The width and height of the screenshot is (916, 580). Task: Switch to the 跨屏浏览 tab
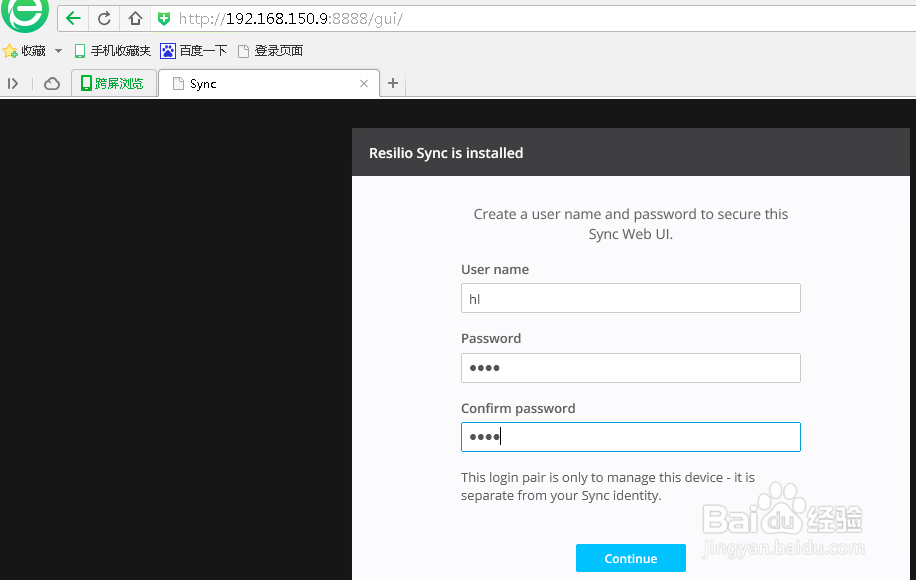point(114,84)
